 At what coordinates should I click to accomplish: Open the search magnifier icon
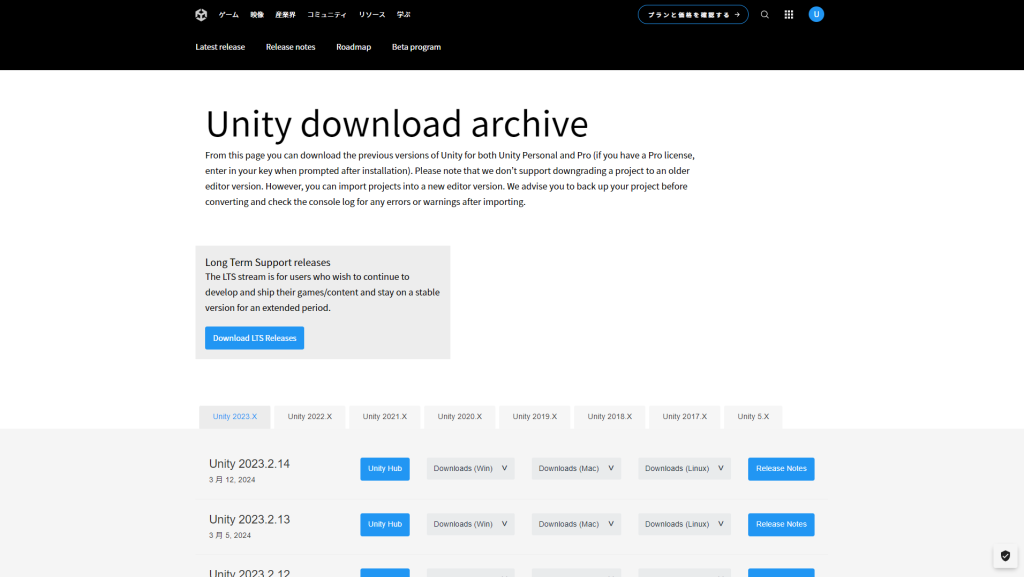pos(765,14)
